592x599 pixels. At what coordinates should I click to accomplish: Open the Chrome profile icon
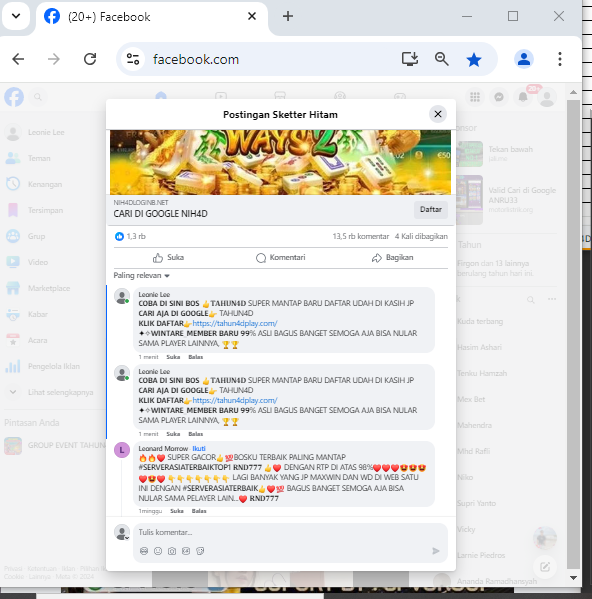[524, 59]
